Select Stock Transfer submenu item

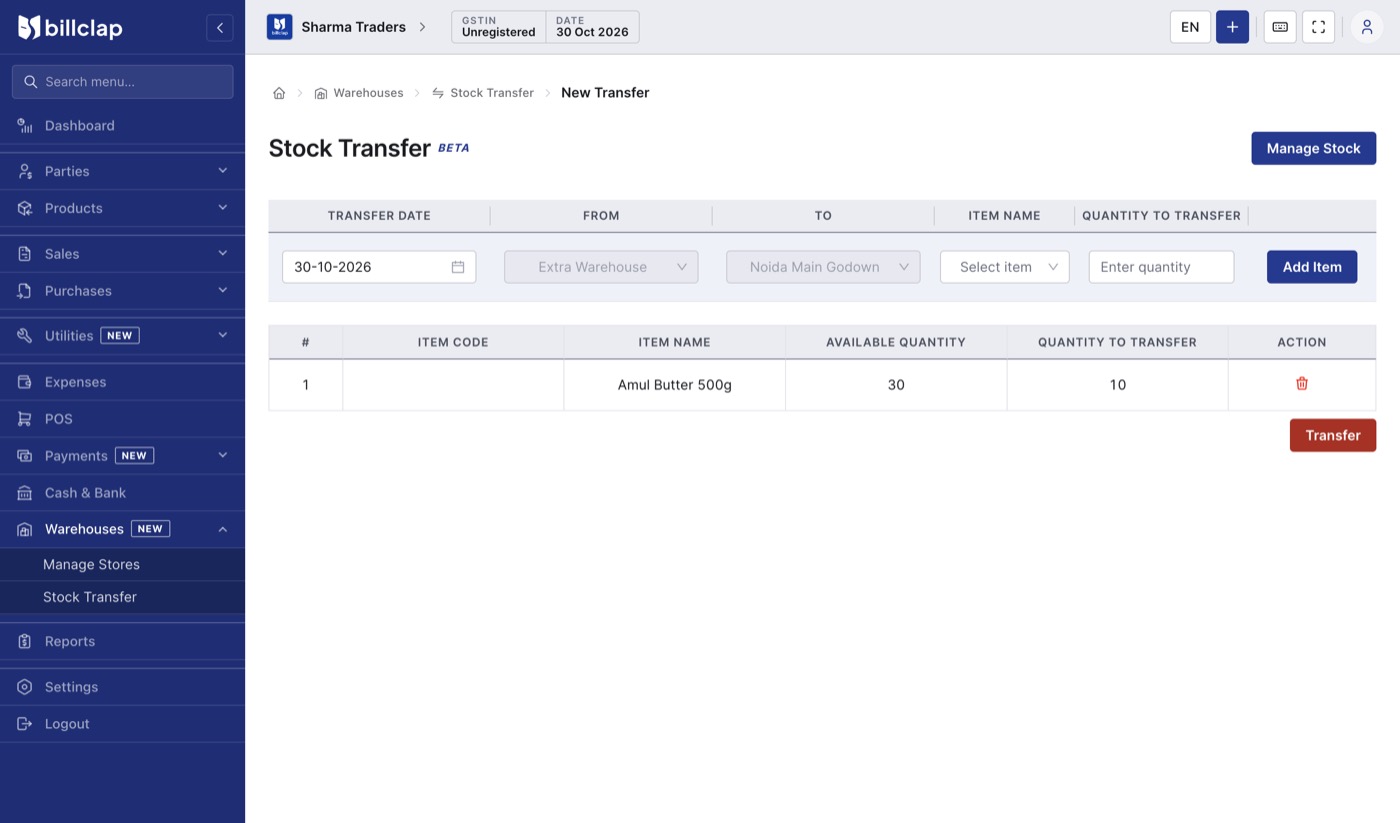point(122,597)
